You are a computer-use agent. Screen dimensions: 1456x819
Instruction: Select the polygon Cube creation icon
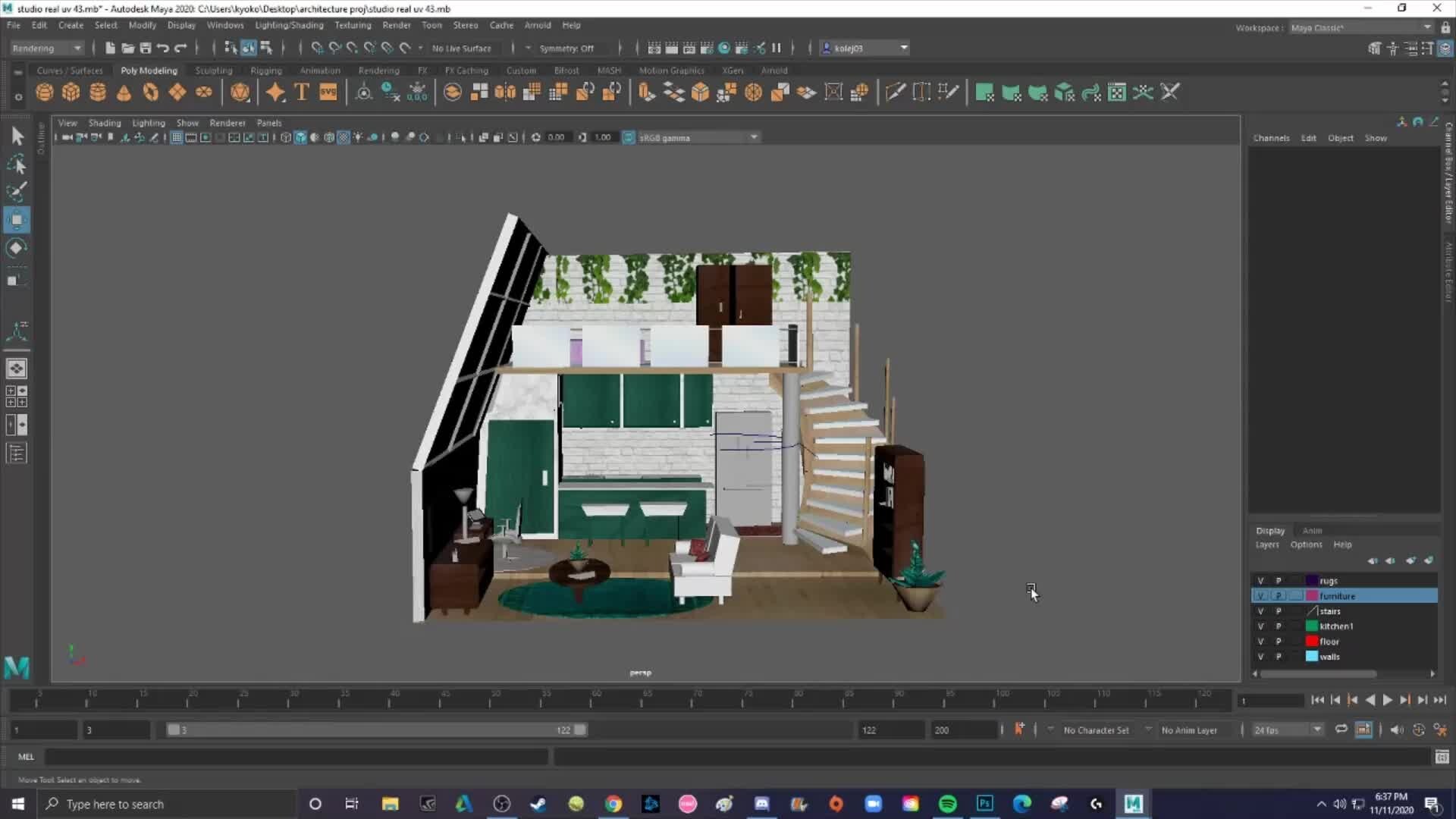[x=71, y=91]
